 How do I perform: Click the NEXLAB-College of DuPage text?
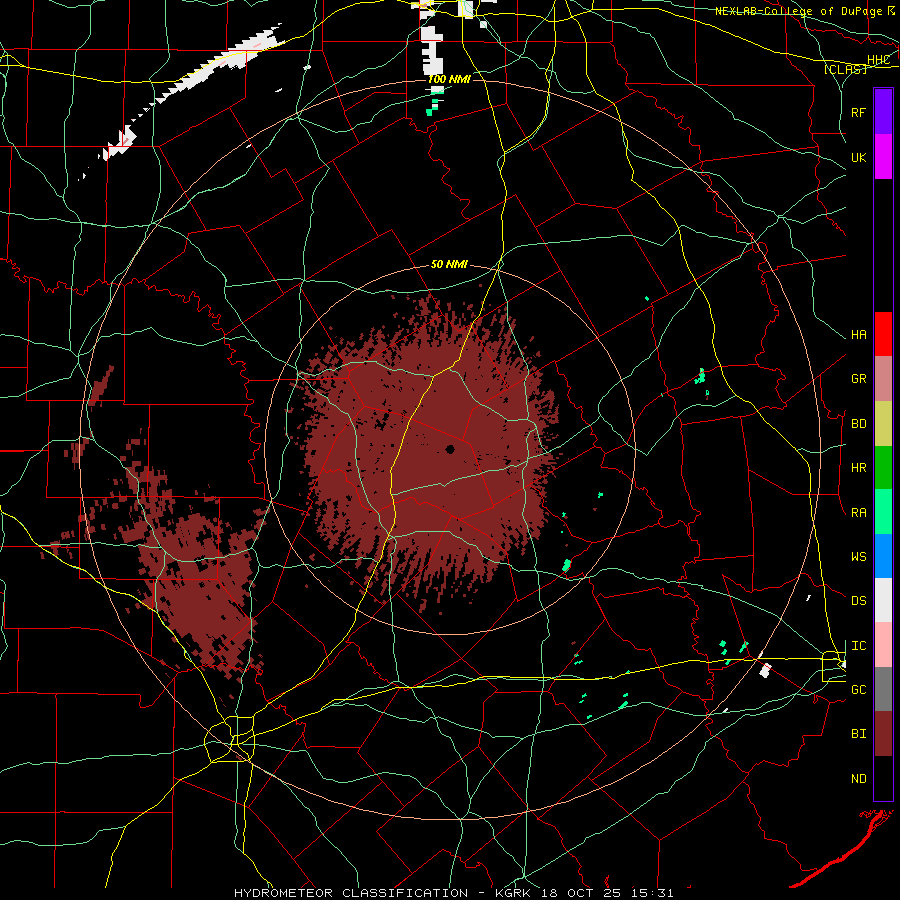(x=800, y=11)
